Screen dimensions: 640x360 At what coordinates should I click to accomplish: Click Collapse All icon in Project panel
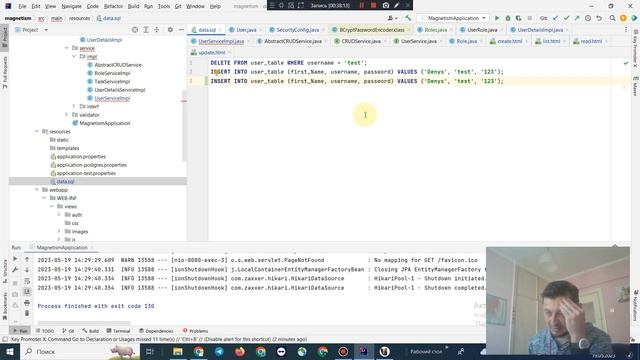(x=156, y=30)
